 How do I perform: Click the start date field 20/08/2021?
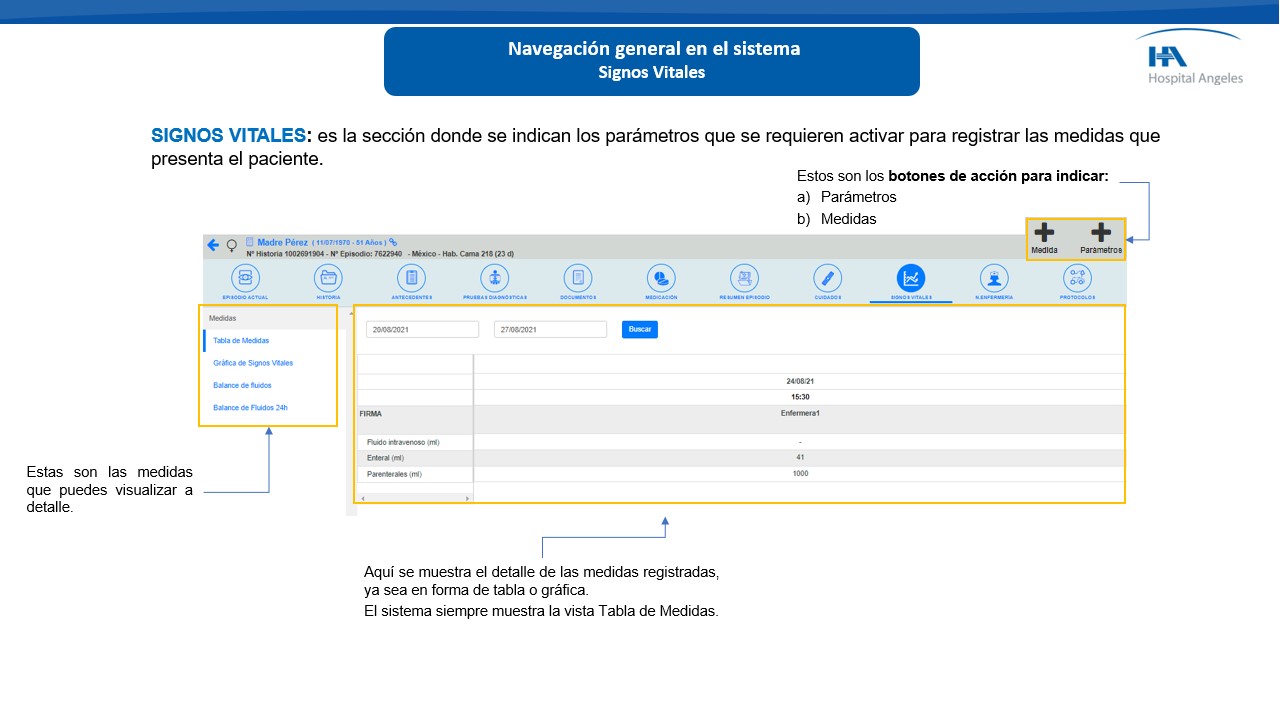[422, 329]
